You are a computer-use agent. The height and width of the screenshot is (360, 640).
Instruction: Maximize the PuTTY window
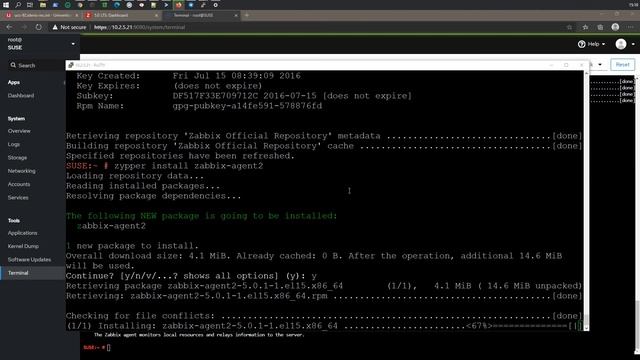coord(566,65)
